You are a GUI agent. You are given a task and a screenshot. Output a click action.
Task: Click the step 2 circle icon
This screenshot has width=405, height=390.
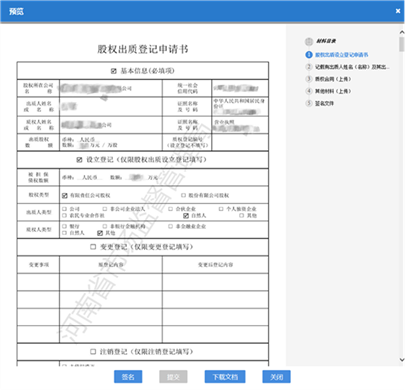point(309,67)
